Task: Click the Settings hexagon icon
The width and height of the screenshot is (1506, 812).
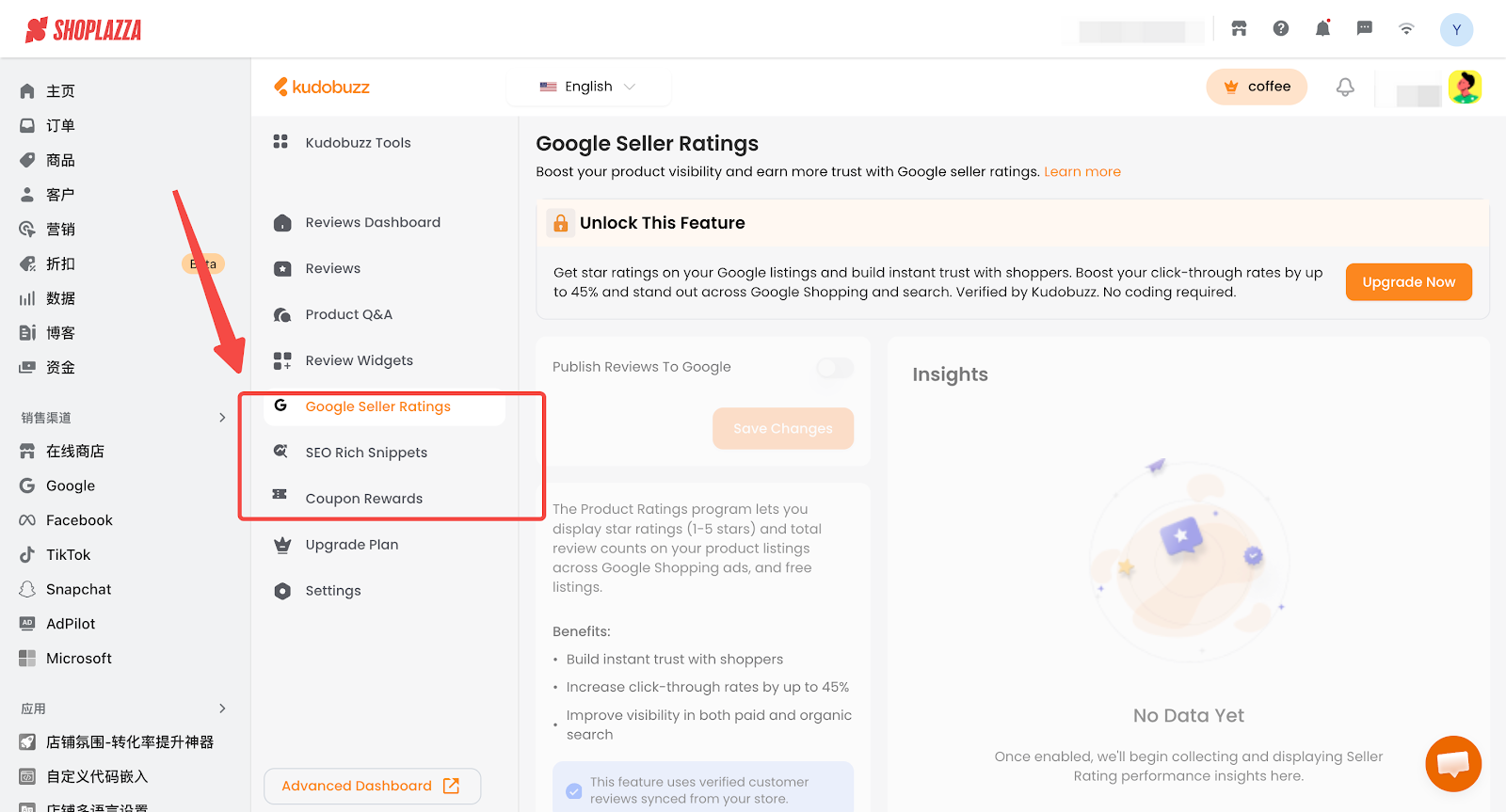Action: pos(282,591)
